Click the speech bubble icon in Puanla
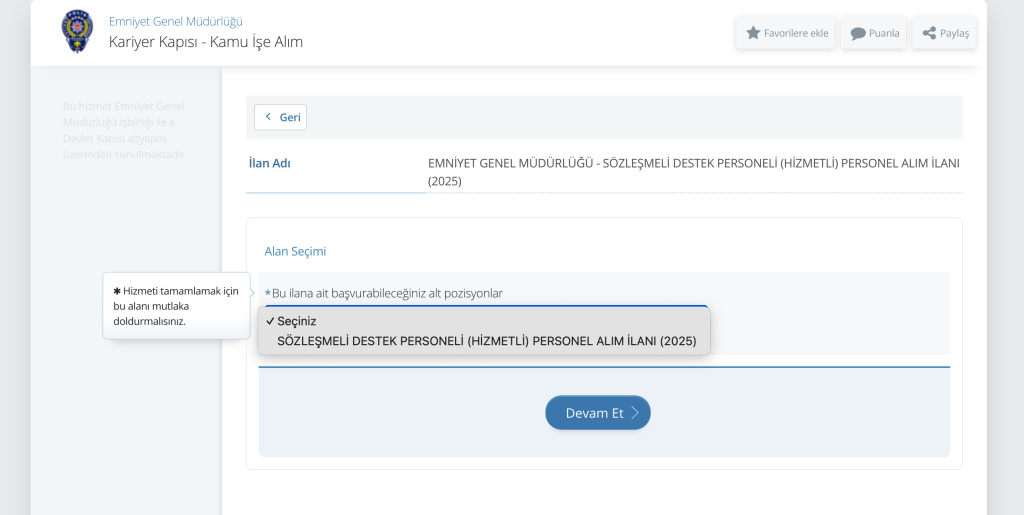The height and width of the screenshot is (515, 1024). coord(857,33)
